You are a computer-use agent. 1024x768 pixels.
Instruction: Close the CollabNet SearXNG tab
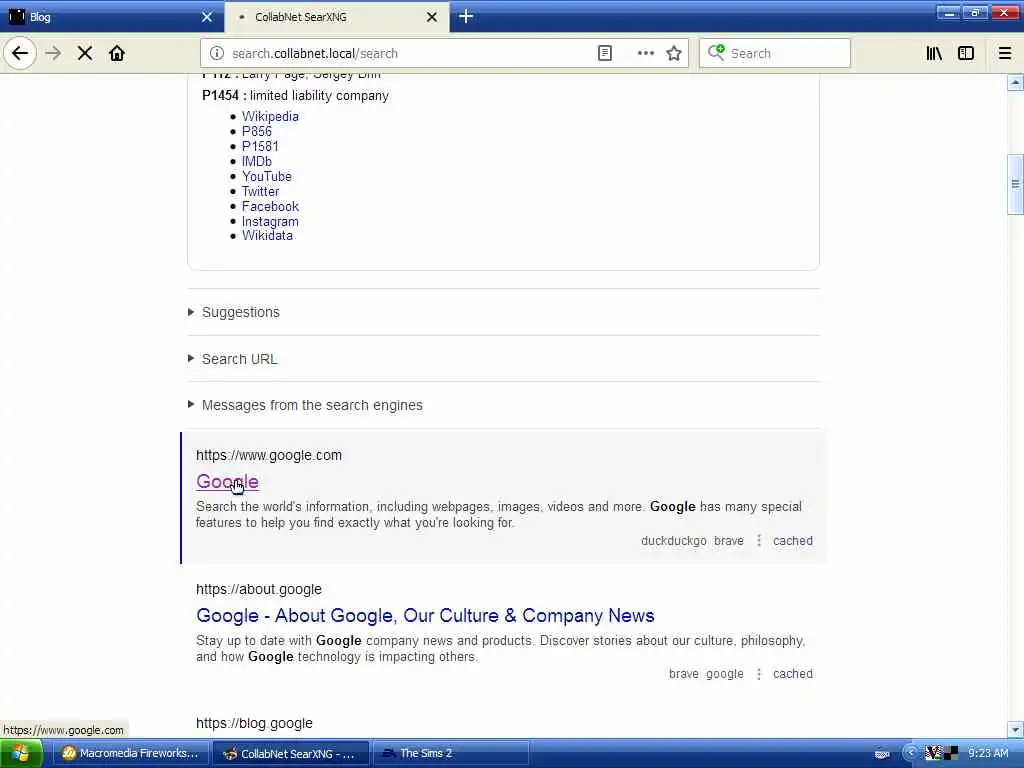pyautogui.click(x=432, y=17)
